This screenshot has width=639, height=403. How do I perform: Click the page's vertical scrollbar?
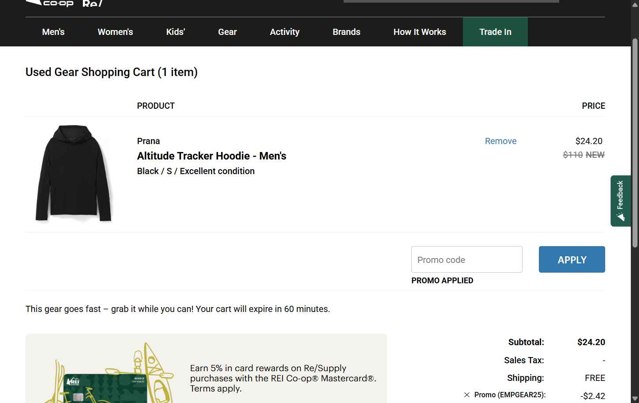[635, 200]
